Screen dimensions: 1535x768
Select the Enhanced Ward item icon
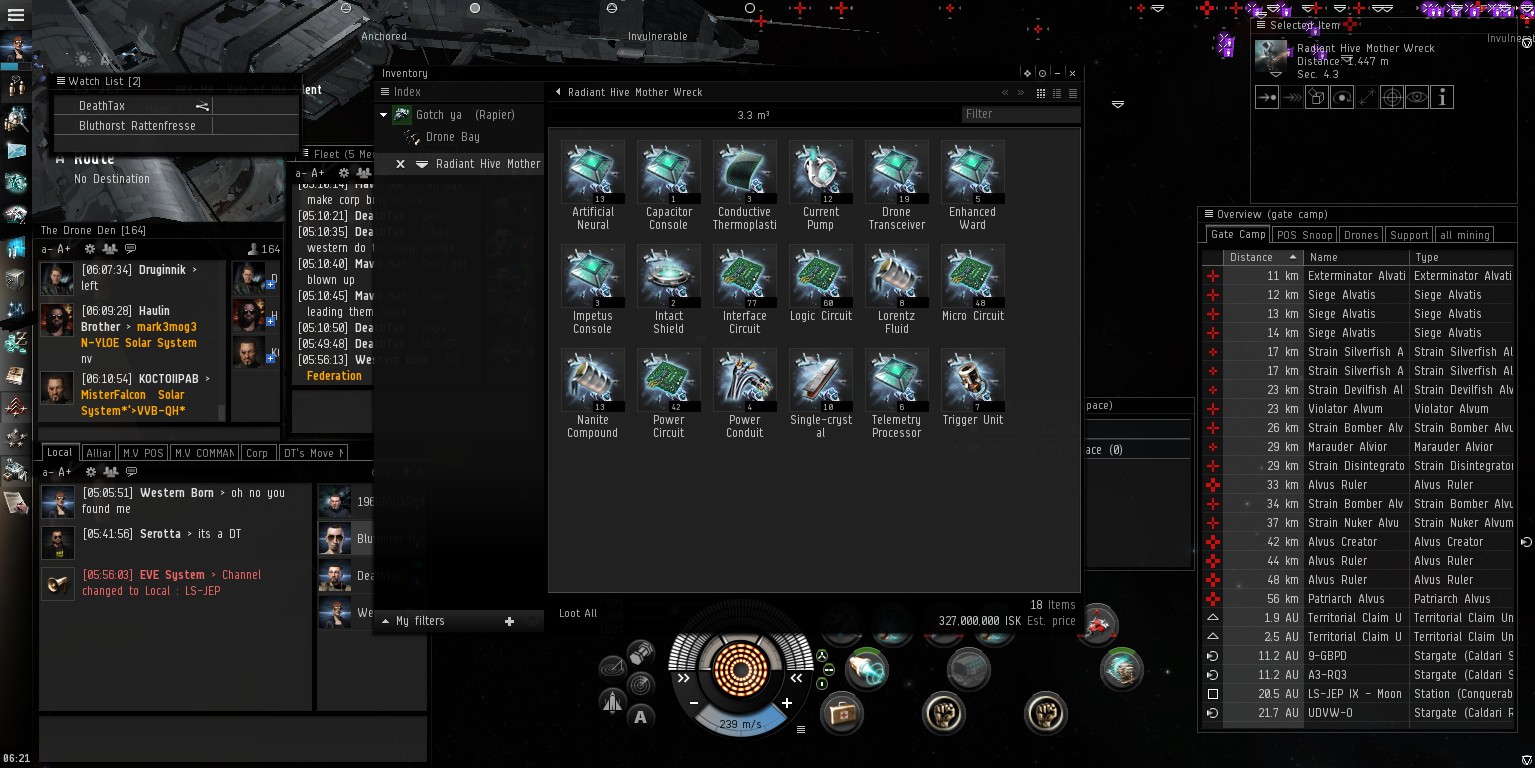(973, 172)
